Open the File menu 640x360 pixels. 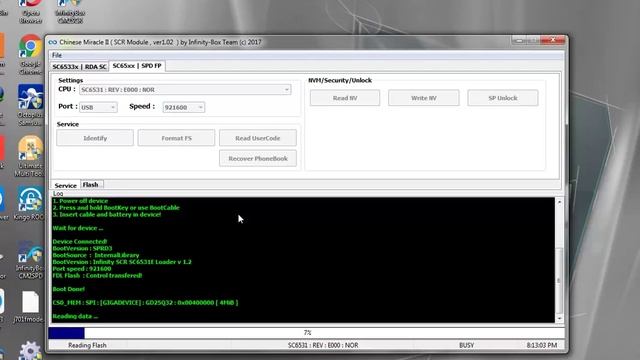57,55
